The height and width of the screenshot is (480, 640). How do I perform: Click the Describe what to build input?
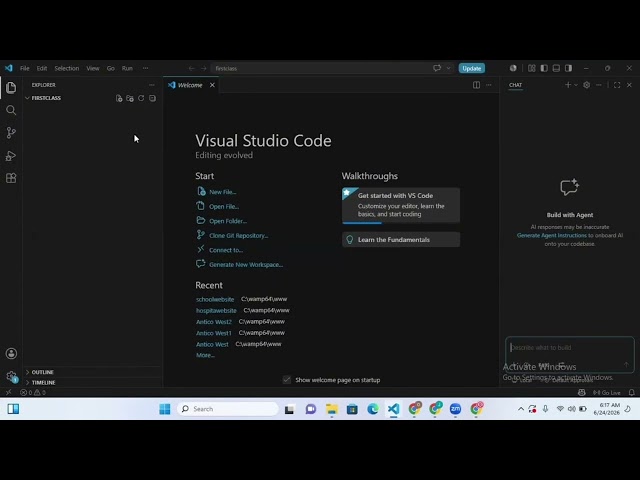(x=569, y=348)
